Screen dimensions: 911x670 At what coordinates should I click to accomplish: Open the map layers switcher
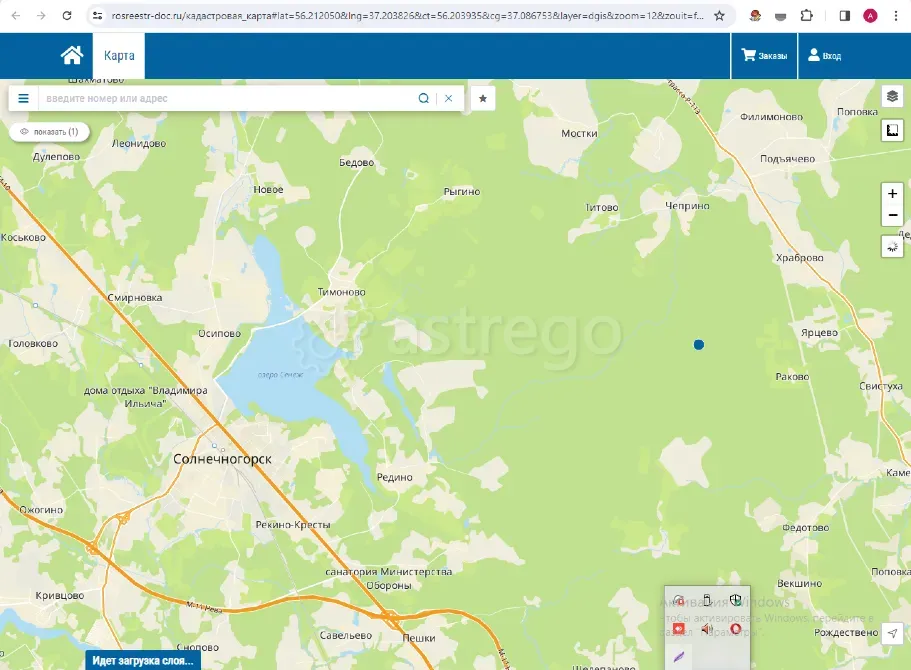coord(893,96)
